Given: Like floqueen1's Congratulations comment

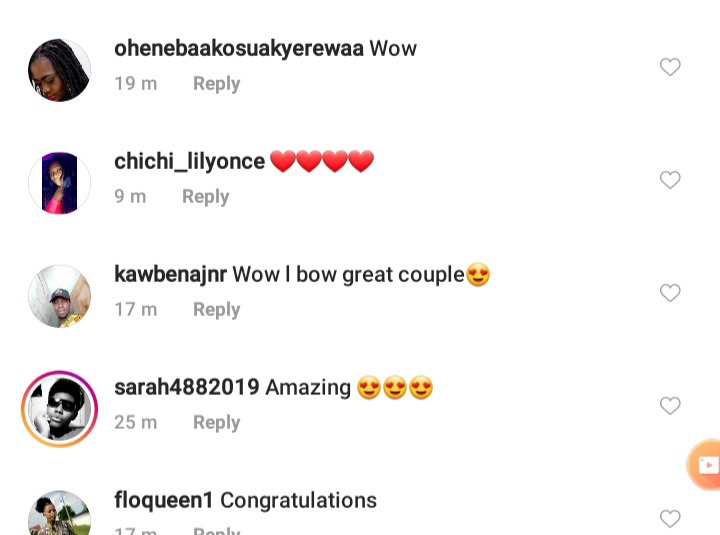Looking at the screenshot, I should [x=670, y=519].
